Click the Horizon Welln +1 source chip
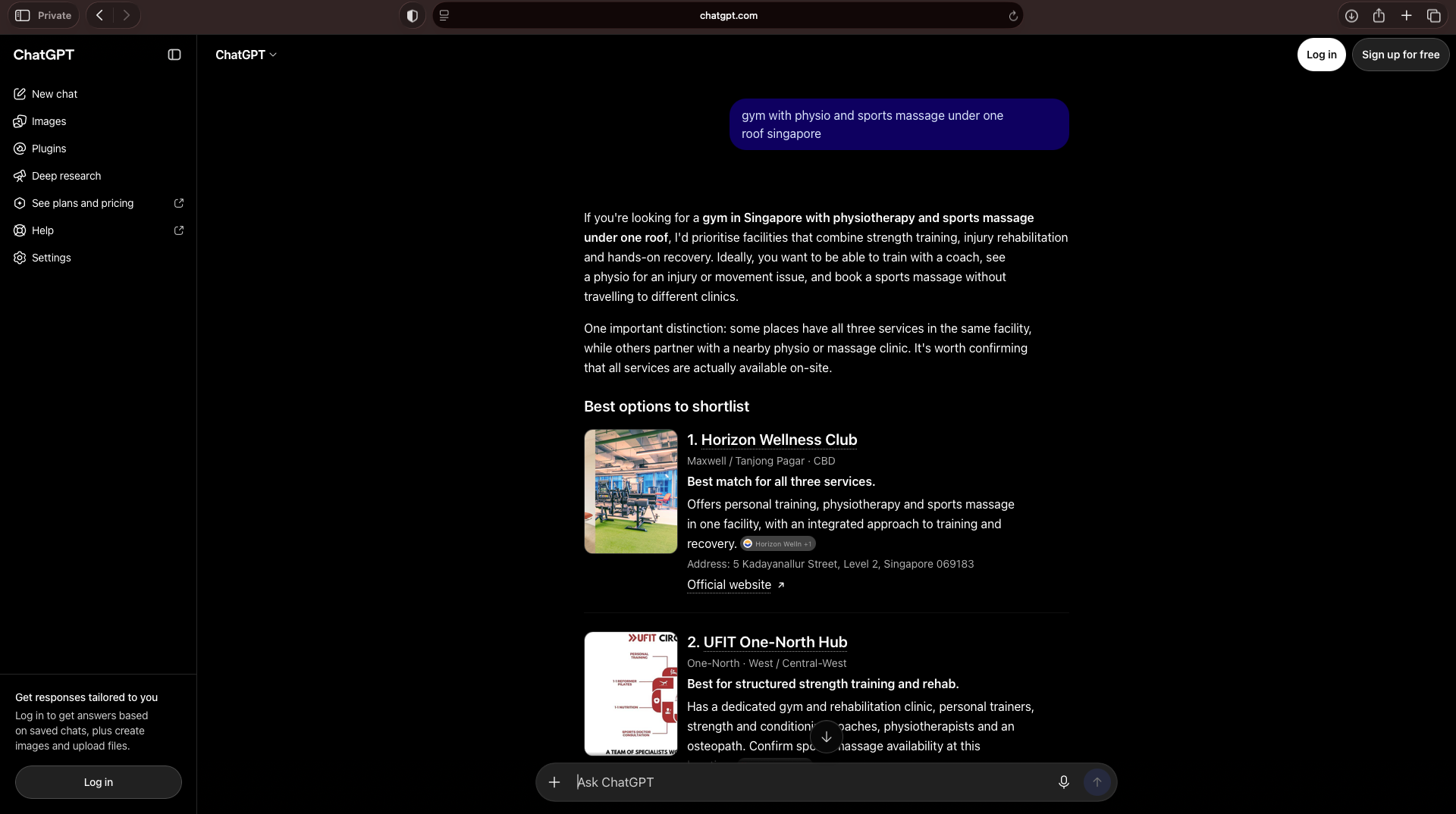 778,543
